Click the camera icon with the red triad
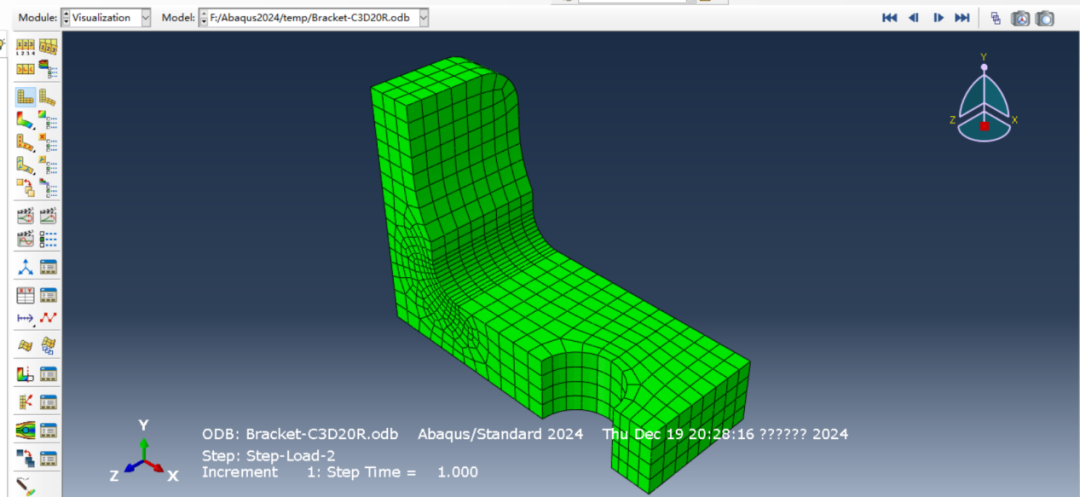 tap(1020, 19)
